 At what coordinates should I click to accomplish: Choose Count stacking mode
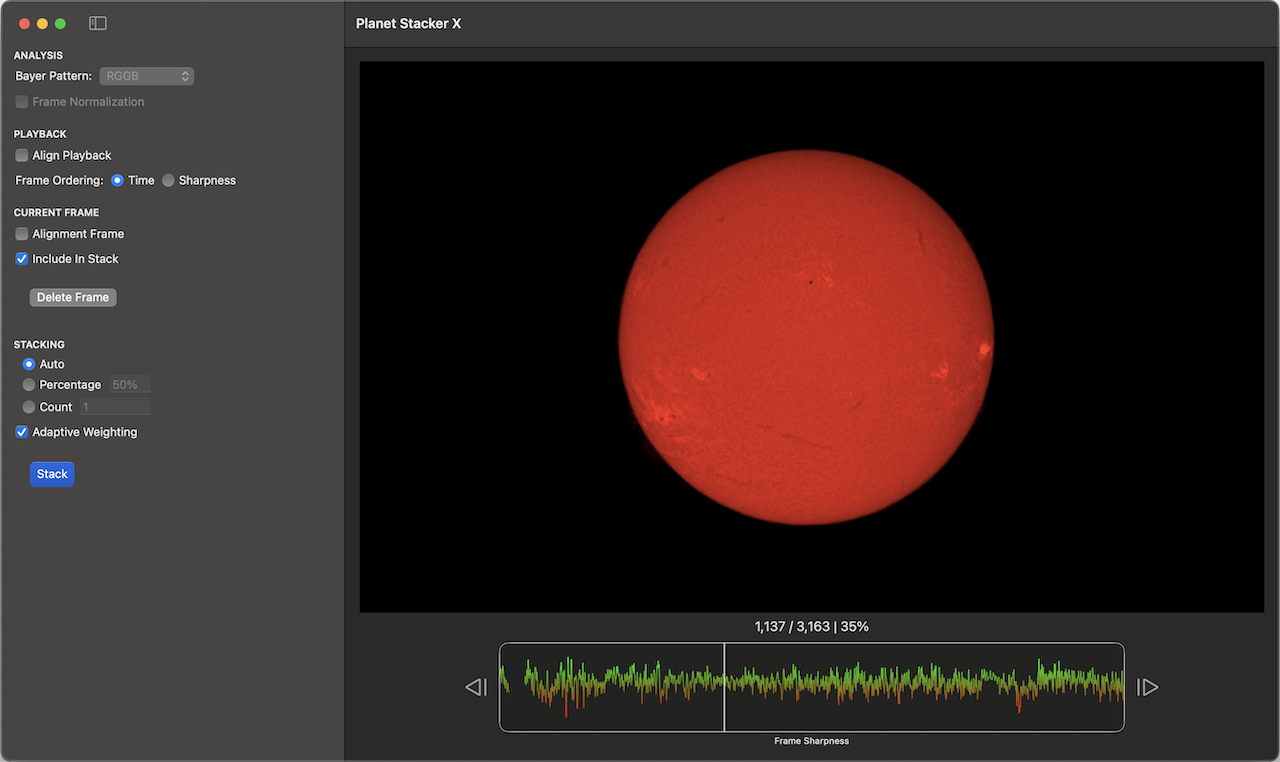click(x=29, y=407)
